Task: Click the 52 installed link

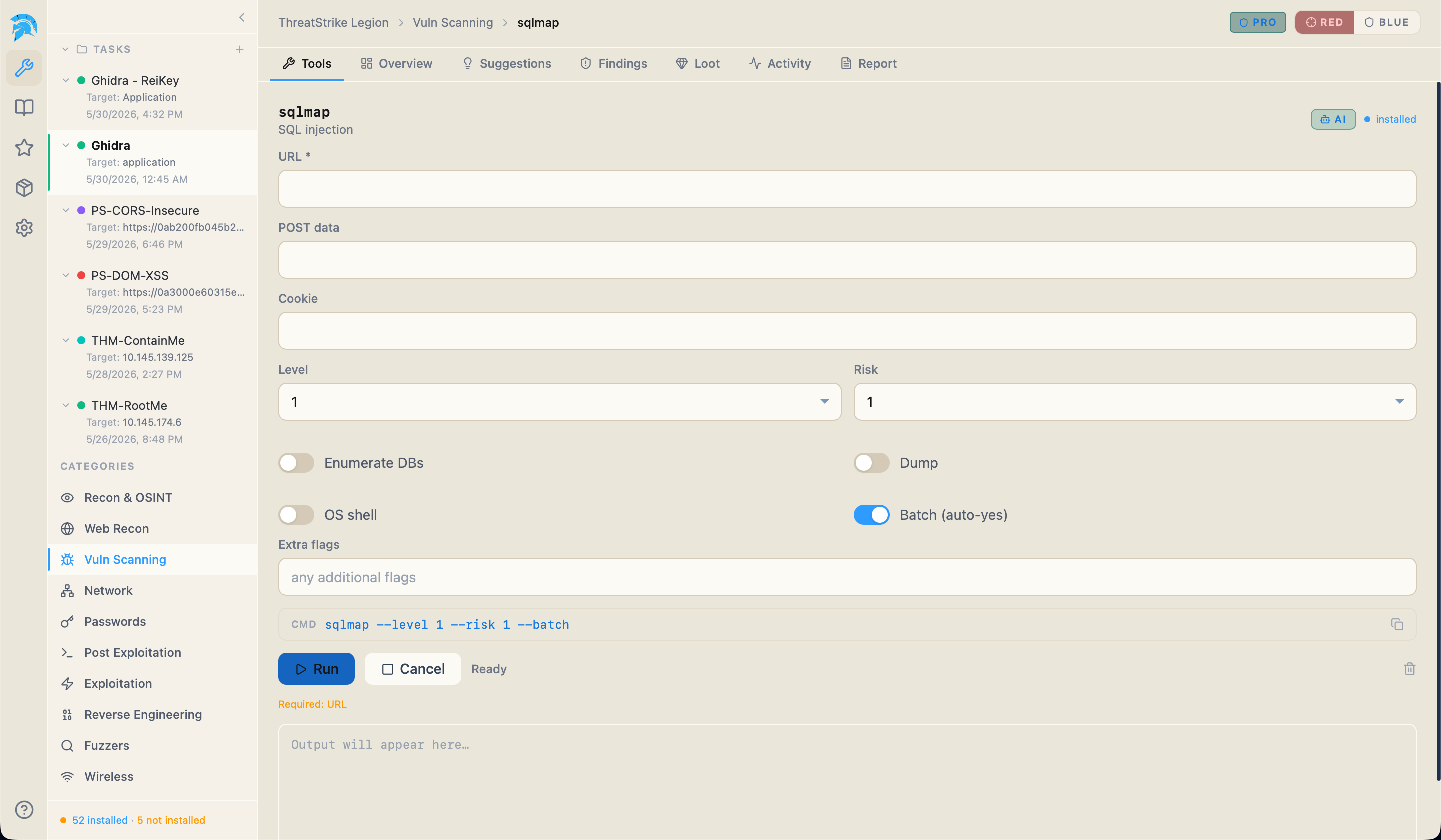Action: point(100,820)
